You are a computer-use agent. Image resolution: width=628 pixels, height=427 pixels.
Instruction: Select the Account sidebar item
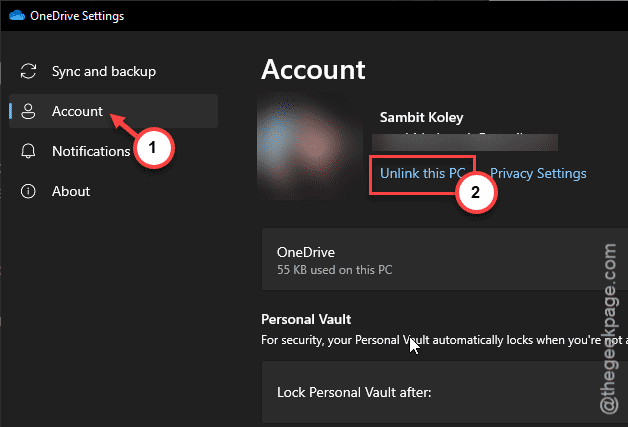(x=113, y=111)
